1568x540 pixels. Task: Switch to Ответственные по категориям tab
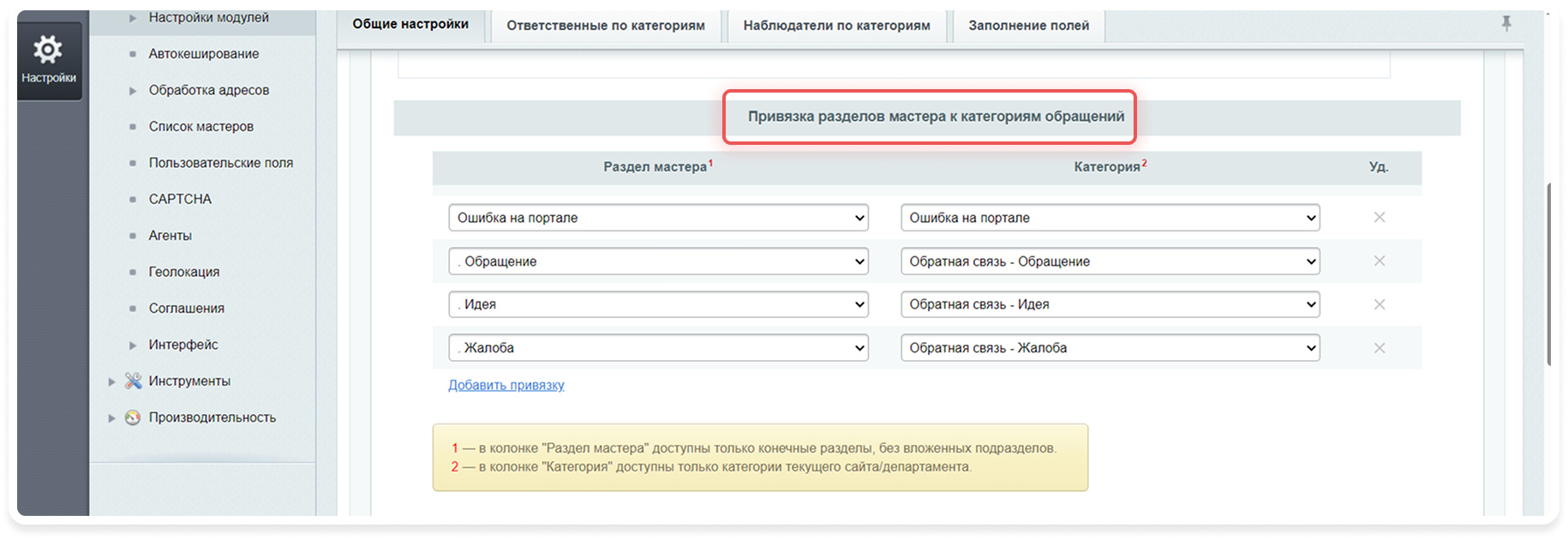606,26
